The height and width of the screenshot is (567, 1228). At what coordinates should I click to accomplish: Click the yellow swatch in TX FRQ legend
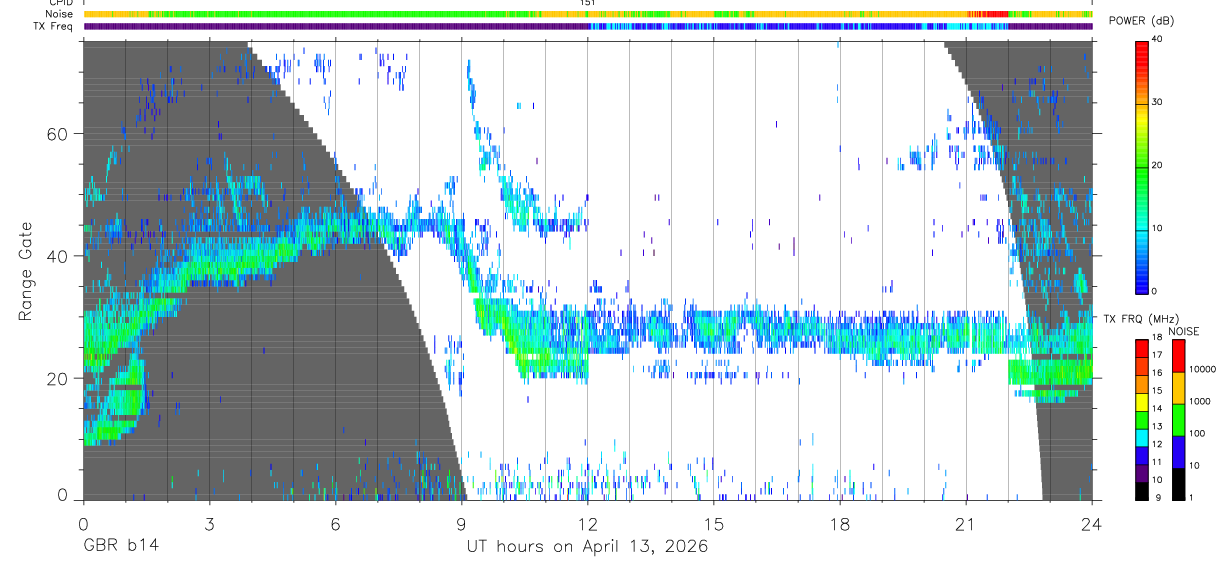1141,400
